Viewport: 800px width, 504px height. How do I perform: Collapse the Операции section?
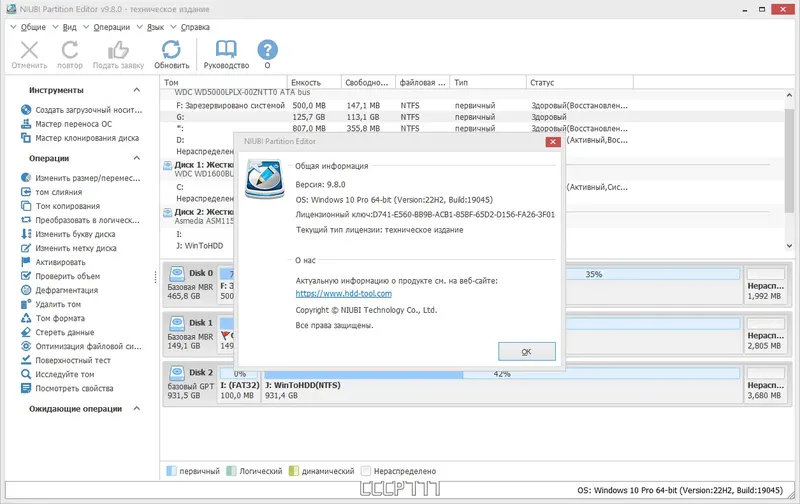point(137,158)
